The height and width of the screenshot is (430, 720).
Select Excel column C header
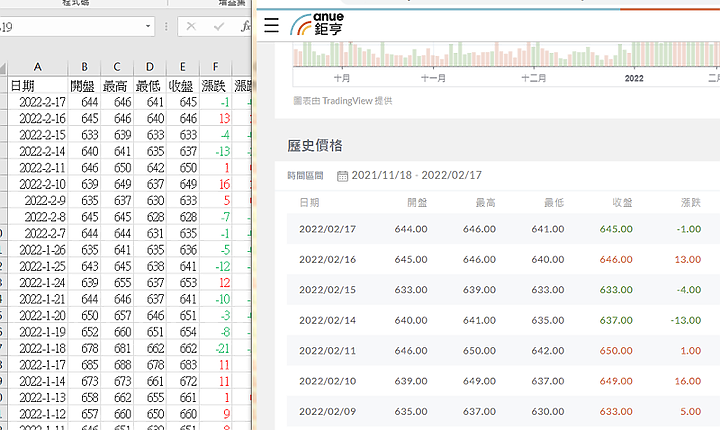click(x=117, y=67)
